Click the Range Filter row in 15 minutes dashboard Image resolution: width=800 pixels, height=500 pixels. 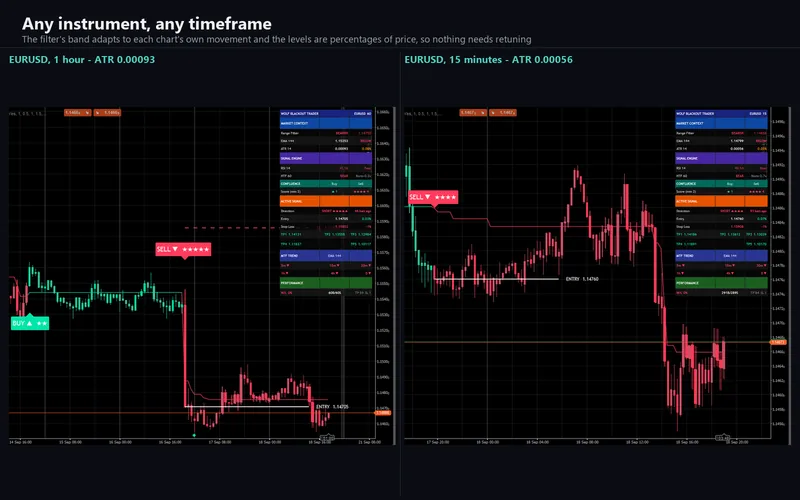721,133
